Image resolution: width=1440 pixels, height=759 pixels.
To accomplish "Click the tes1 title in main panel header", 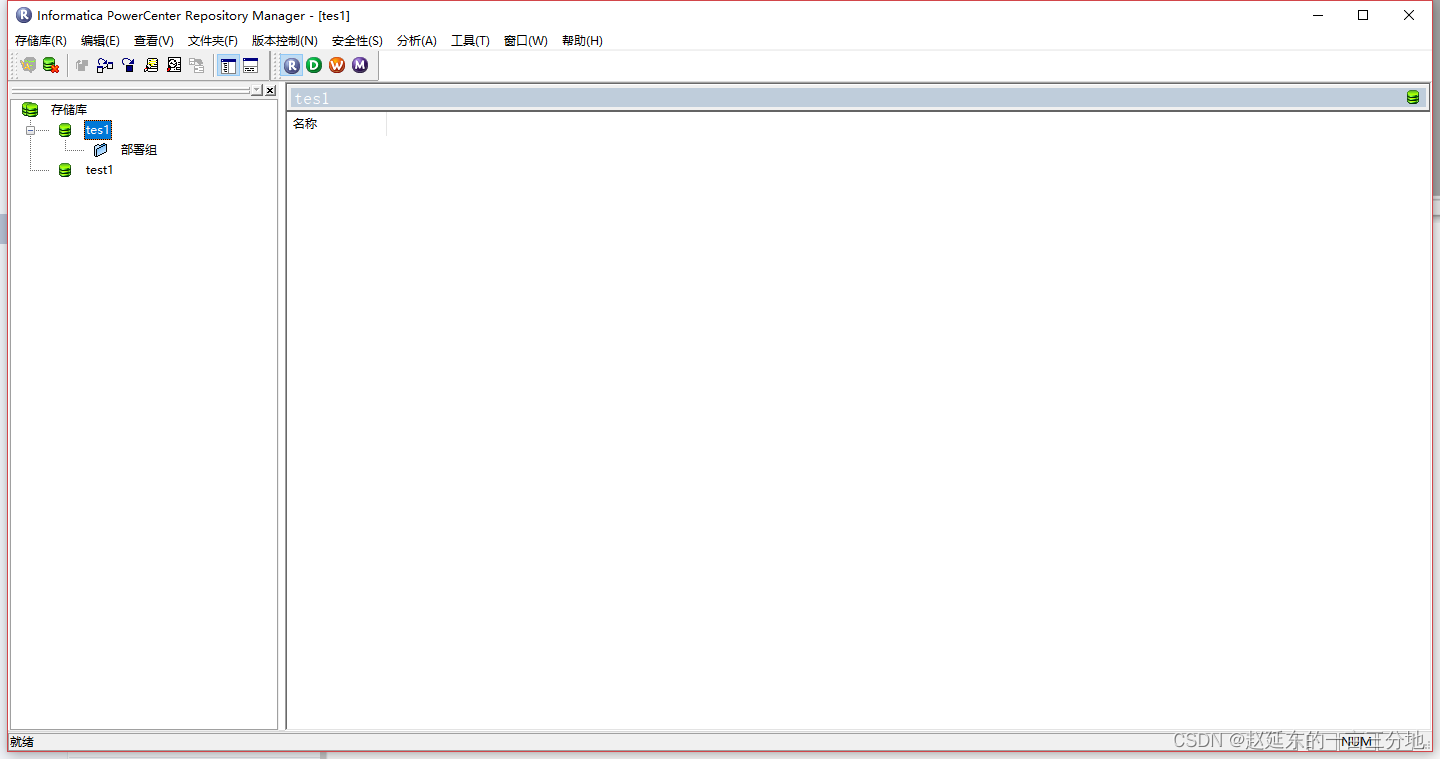I will 312,98.
